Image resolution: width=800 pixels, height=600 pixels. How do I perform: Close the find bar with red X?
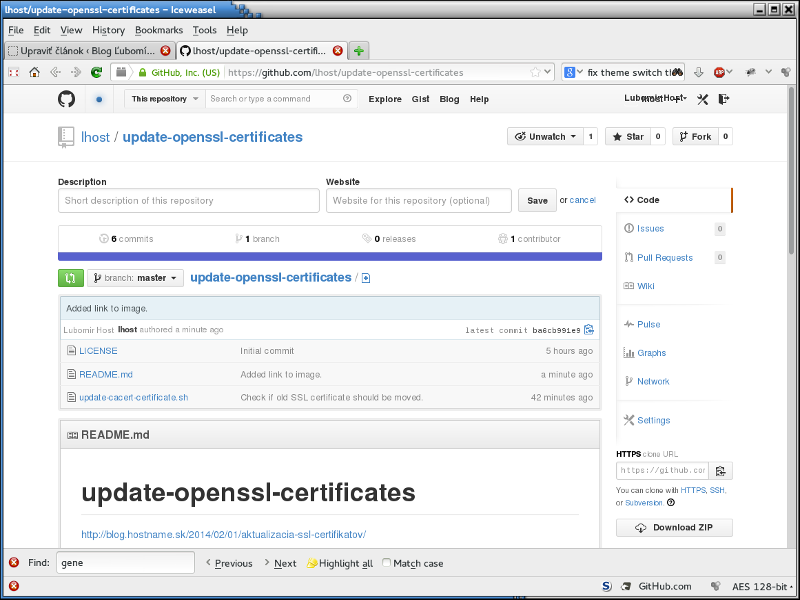(14, 562)
